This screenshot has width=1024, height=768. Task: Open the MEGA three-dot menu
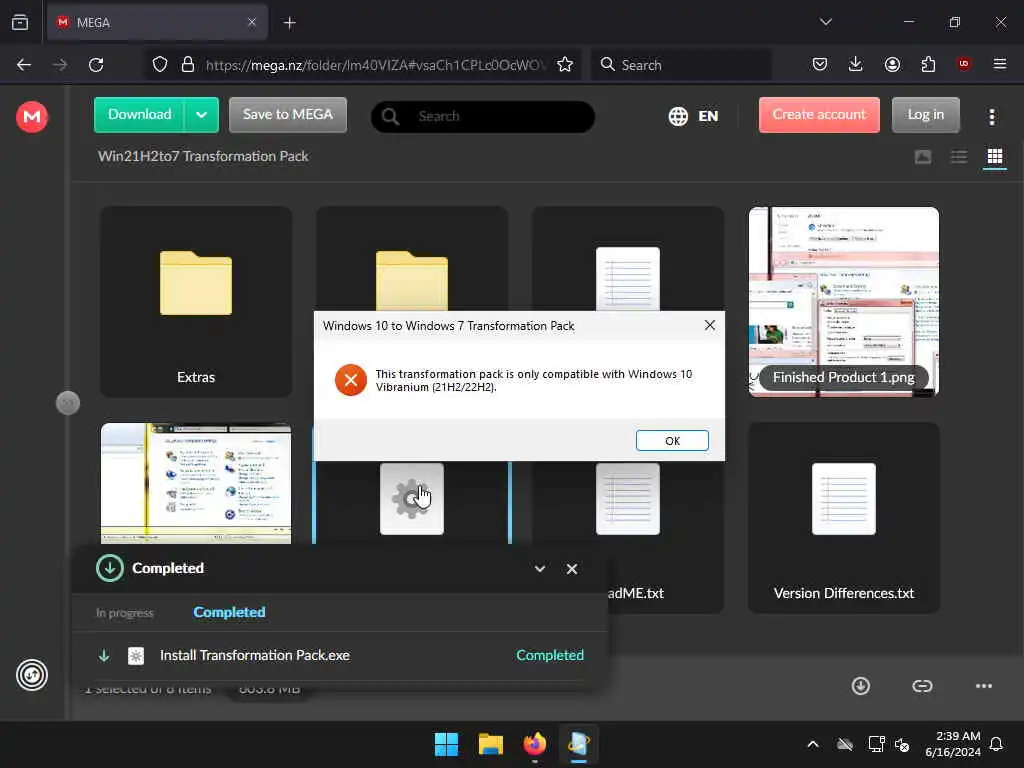(992, 117)
